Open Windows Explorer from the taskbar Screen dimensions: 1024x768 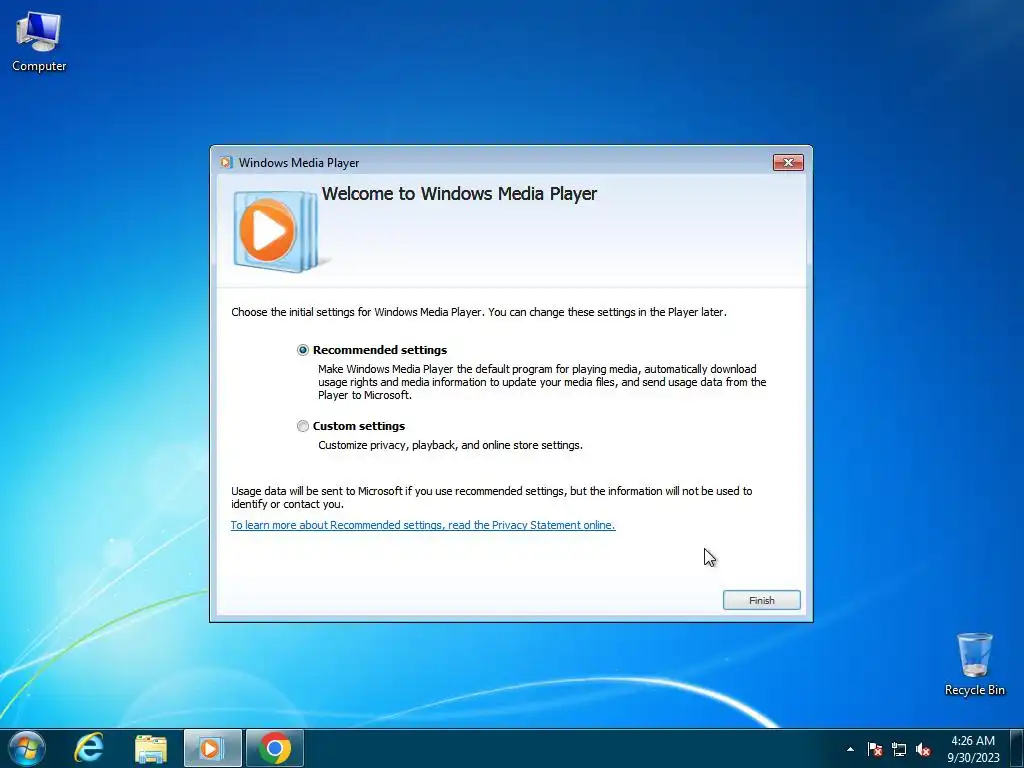point(151,748)
